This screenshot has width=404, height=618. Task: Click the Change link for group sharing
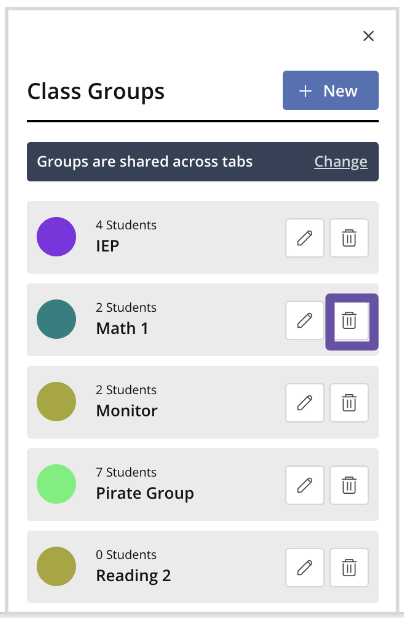click(x=341, y=162)
